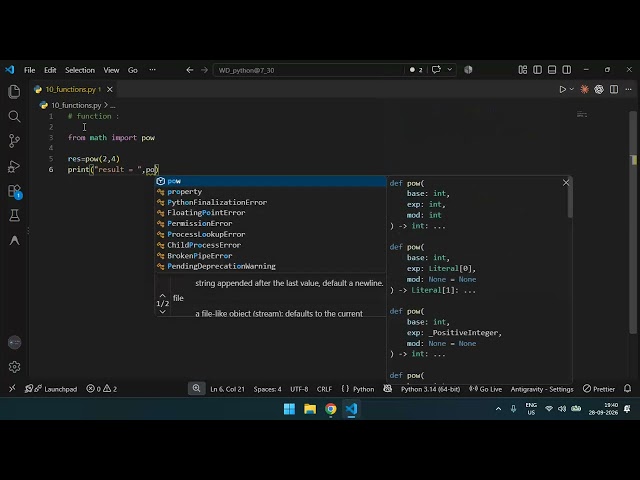Click the WD_python command center search box
Image resolution: width=640 pixels, height=480 pixels.
point(308,70)
